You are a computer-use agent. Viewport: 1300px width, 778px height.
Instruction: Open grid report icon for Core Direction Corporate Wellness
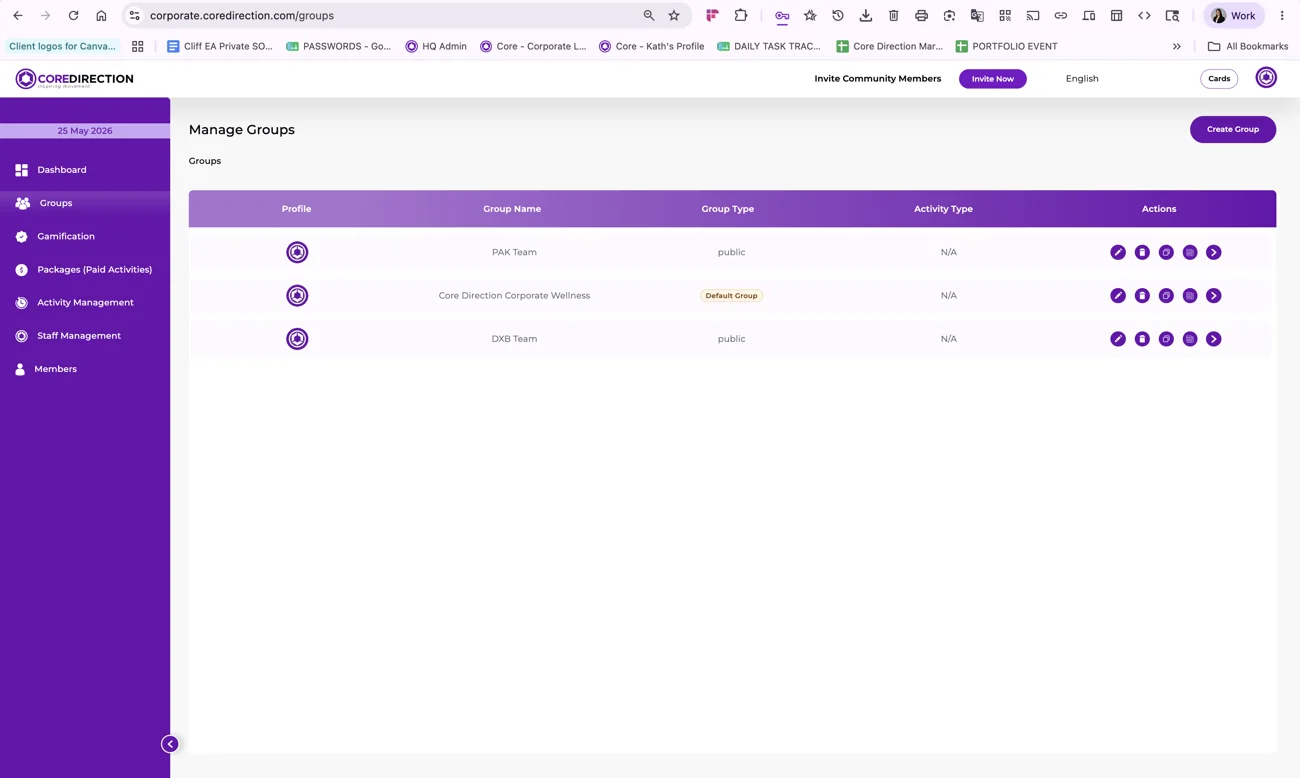tap(1190, 295)
